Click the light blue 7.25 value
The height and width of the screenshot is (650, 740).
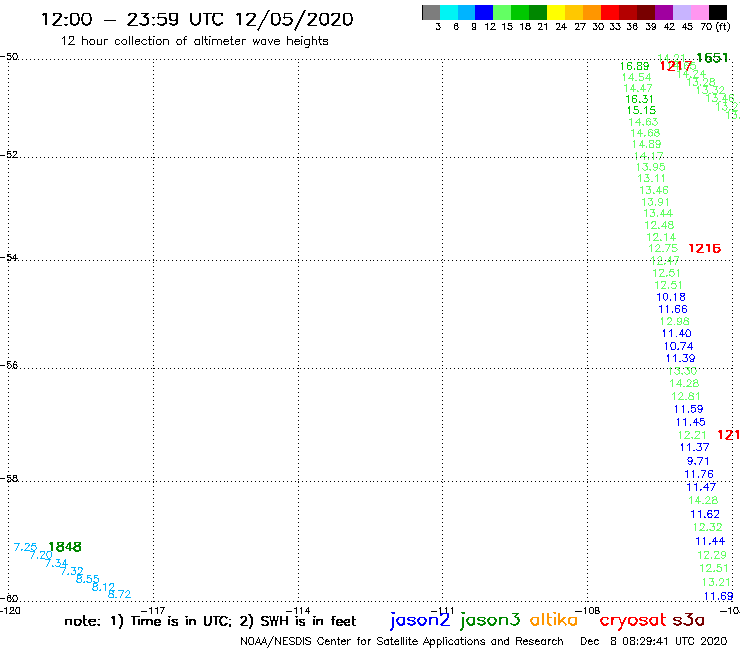tap(25, 547)
